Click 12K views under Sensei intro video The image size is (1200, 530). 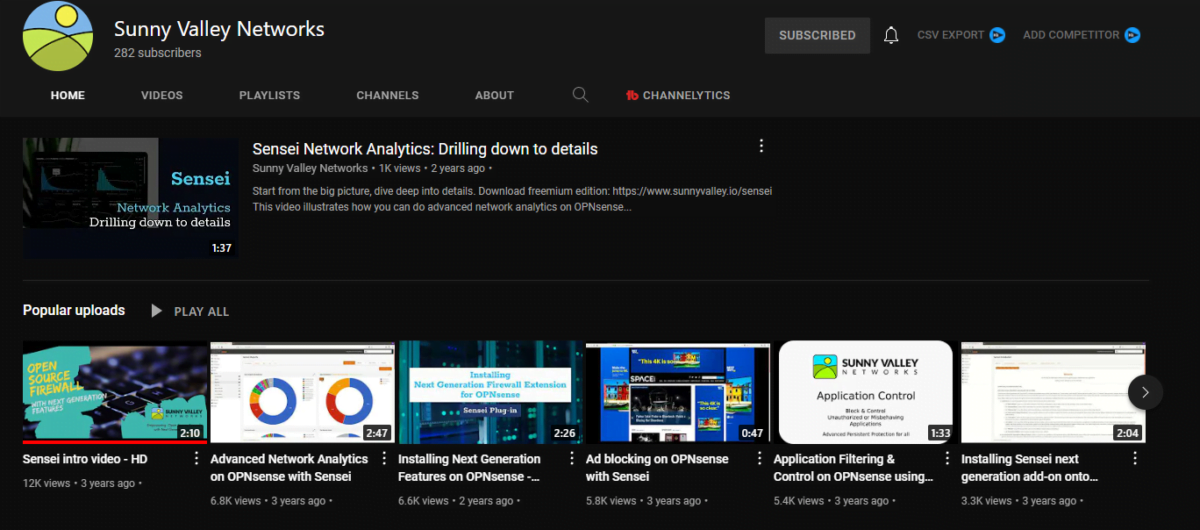pyautogui.click(x=47, y=483)
